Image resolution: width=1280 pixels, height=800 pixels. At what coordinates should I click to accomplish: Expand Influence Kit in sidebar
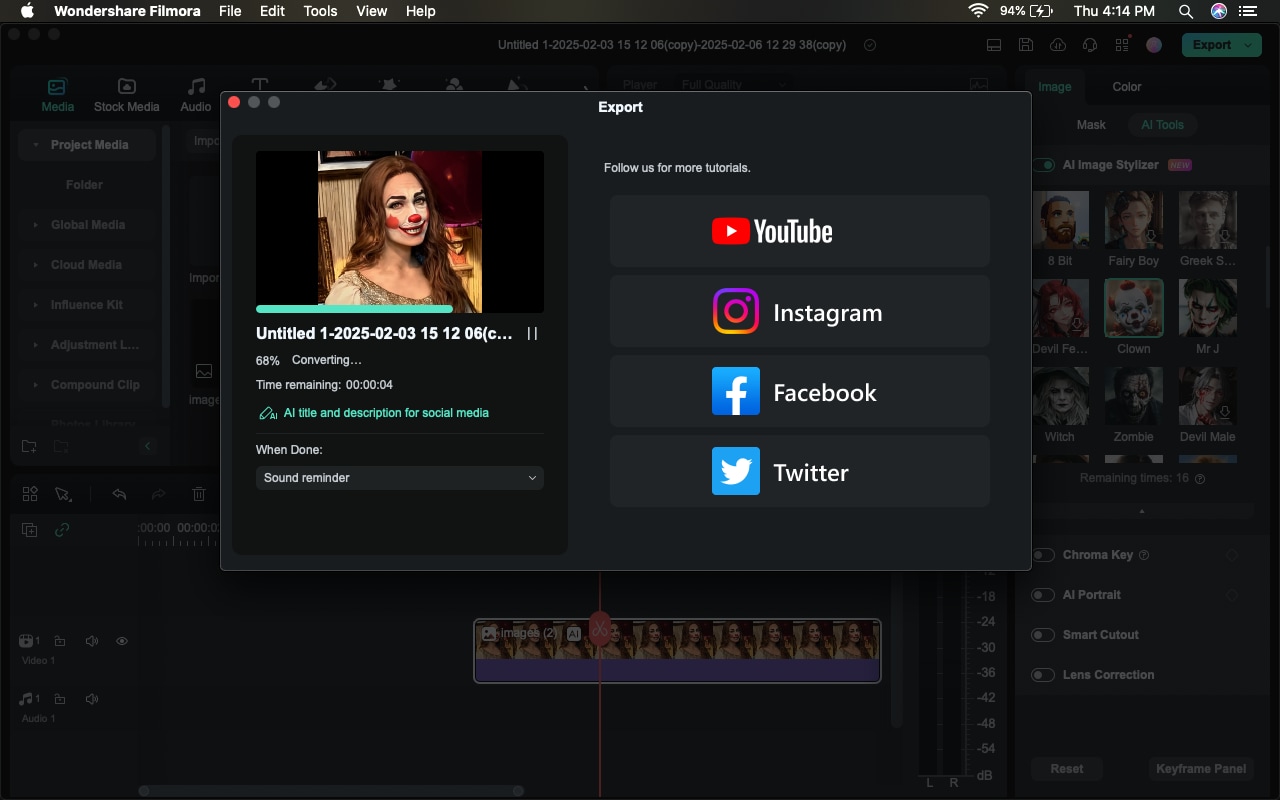pos(37,305)
